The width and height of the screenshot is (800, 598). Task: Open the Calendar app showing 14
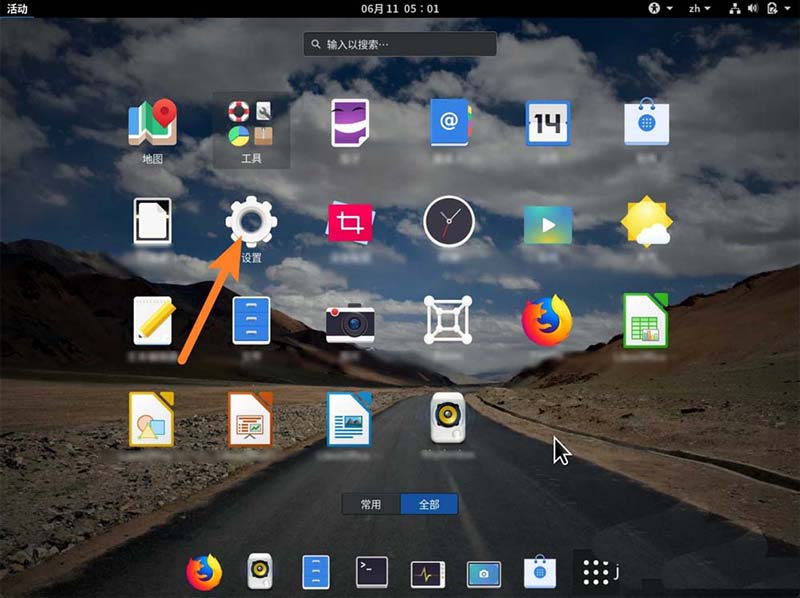547,124
